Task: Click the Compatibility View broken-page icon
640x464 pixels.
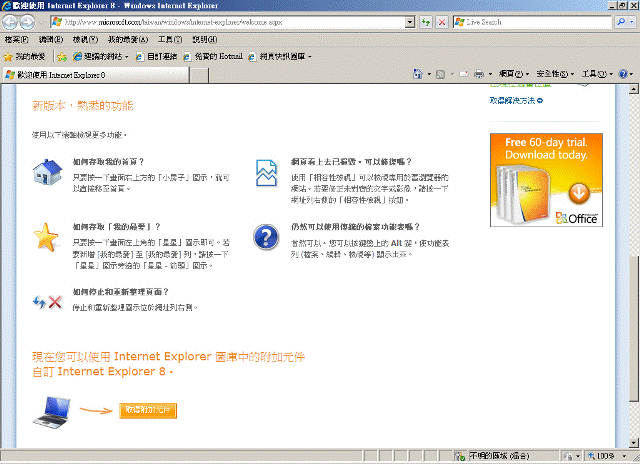Action: click(411, 21)
